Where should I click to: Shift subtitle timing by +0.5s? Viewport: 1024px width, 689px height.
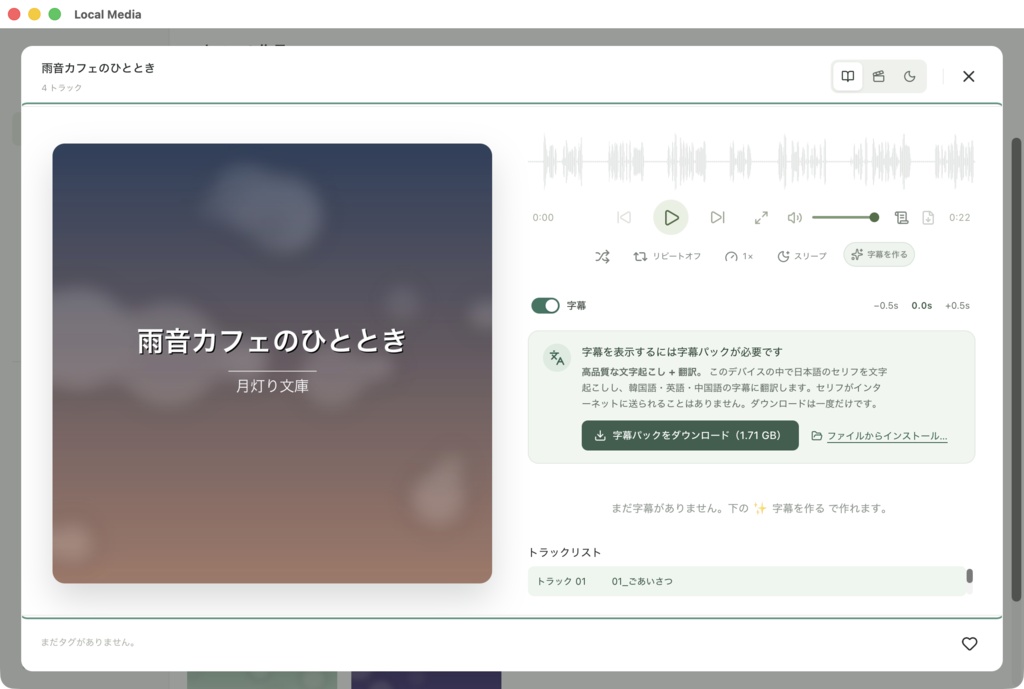point(957,306)
